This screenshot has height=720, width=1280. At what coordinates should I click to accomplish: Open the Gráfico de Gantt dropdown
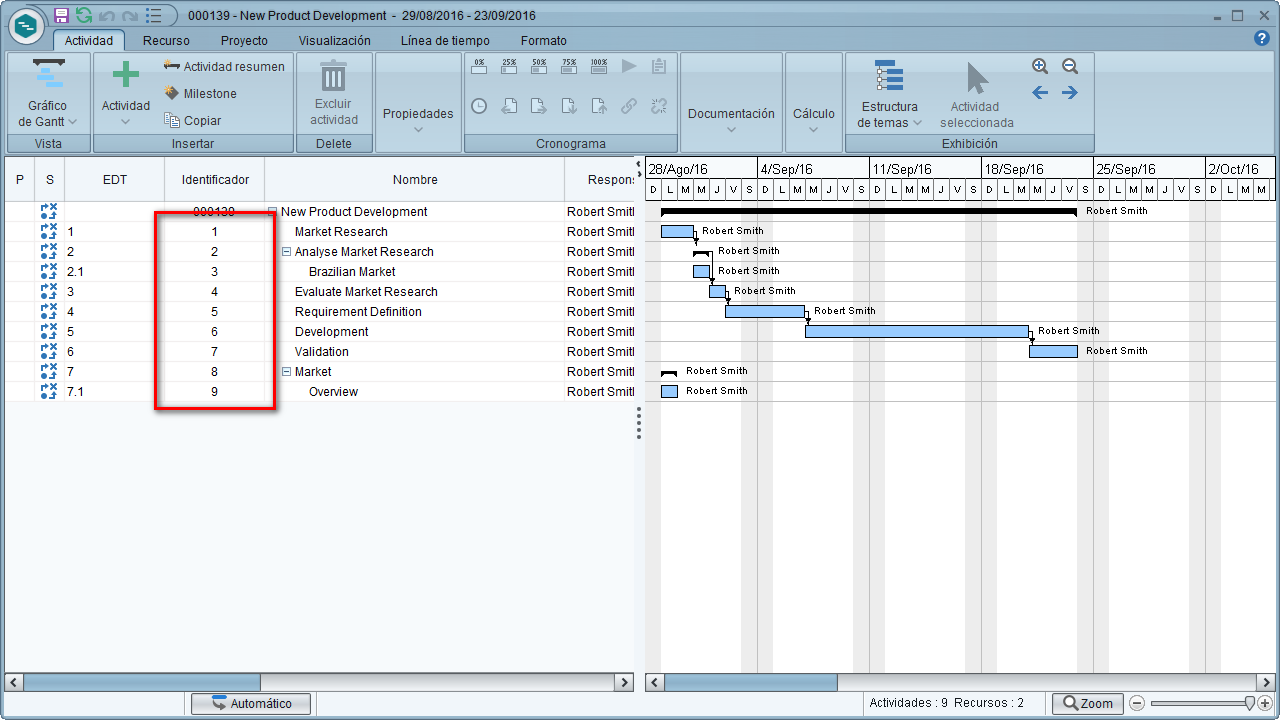coord(72,123)
